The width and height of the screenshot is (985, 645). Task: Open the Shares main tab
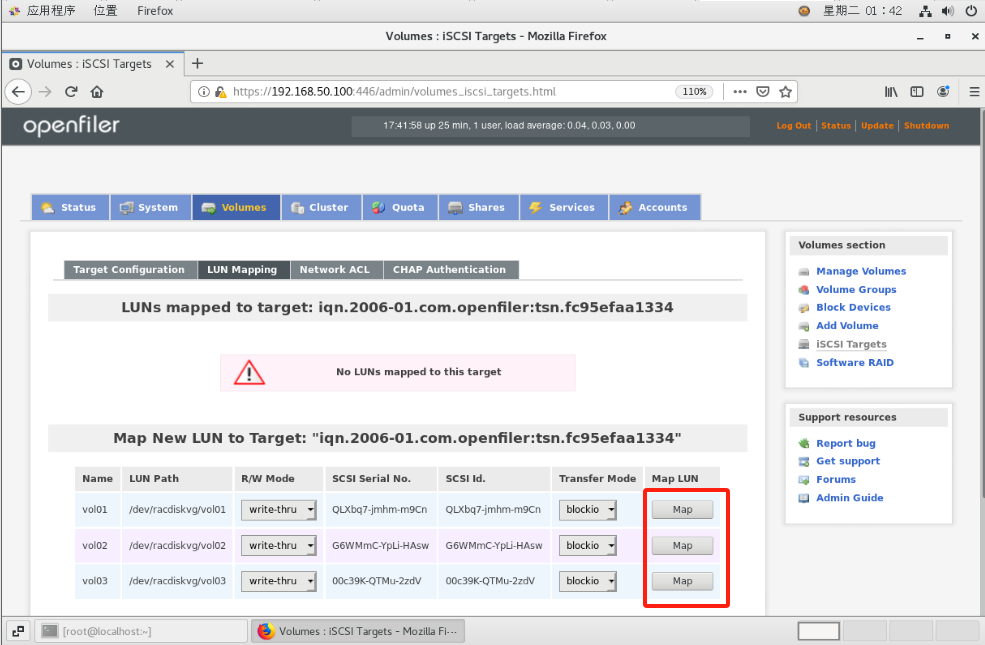(x=479, y=207)
